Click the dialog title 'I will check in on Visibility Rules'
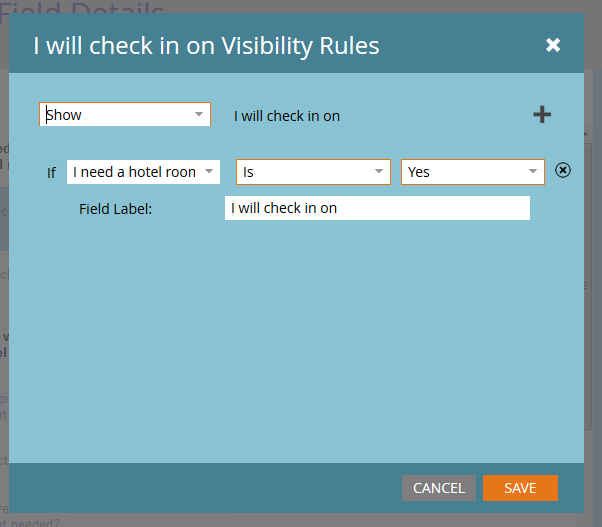This screenshot has width=602, height=527. pos(207,46)
